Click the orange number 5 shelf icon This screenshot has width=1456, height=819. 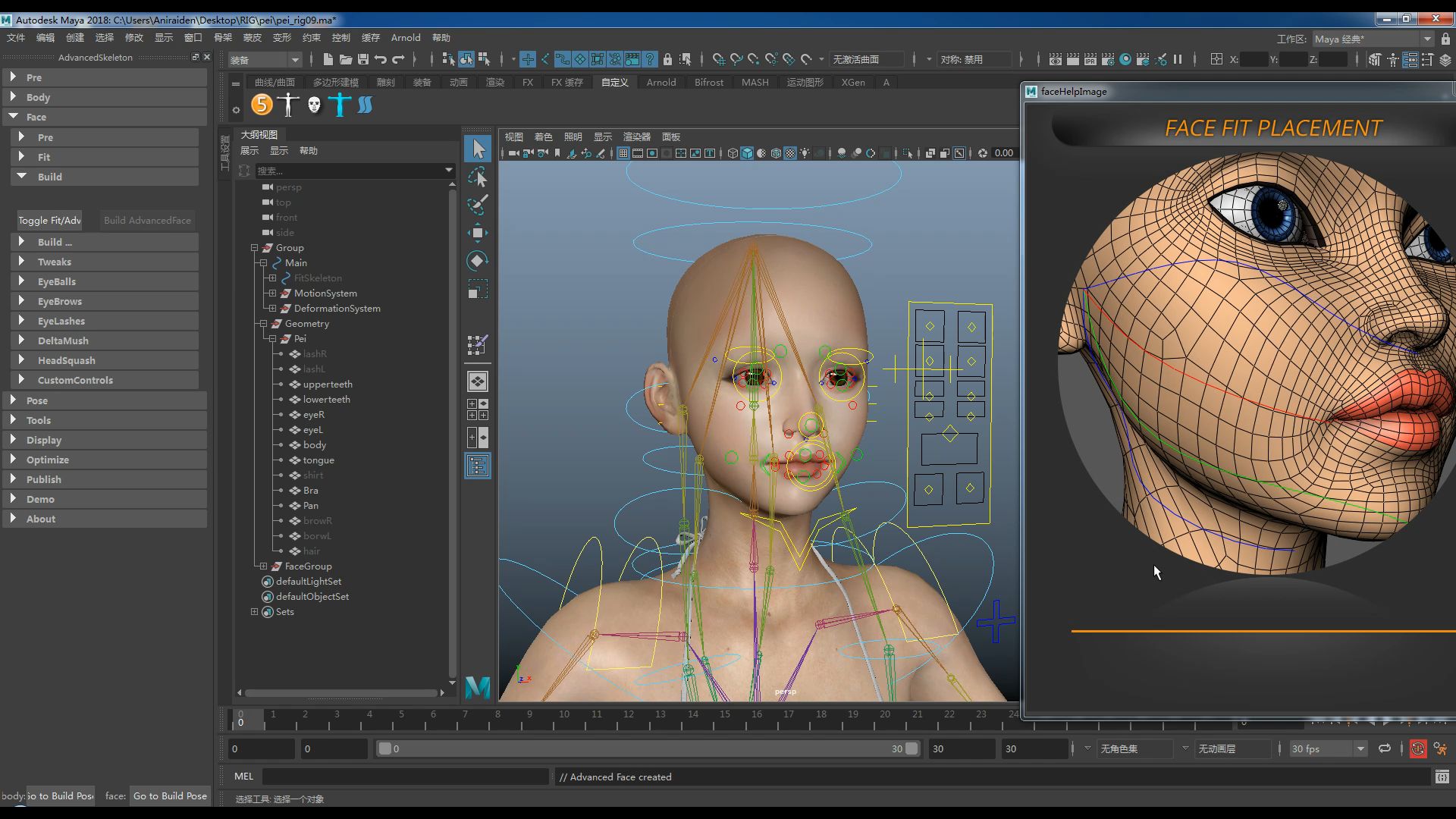pyautogui.click(x=262, y=105)
